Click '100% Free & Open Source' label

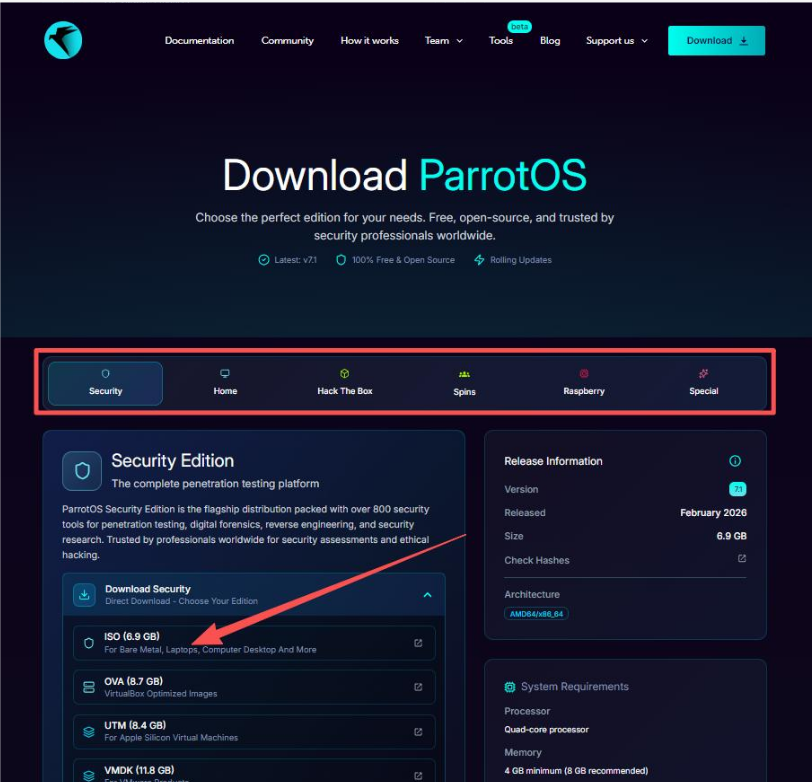pos(403,260)
